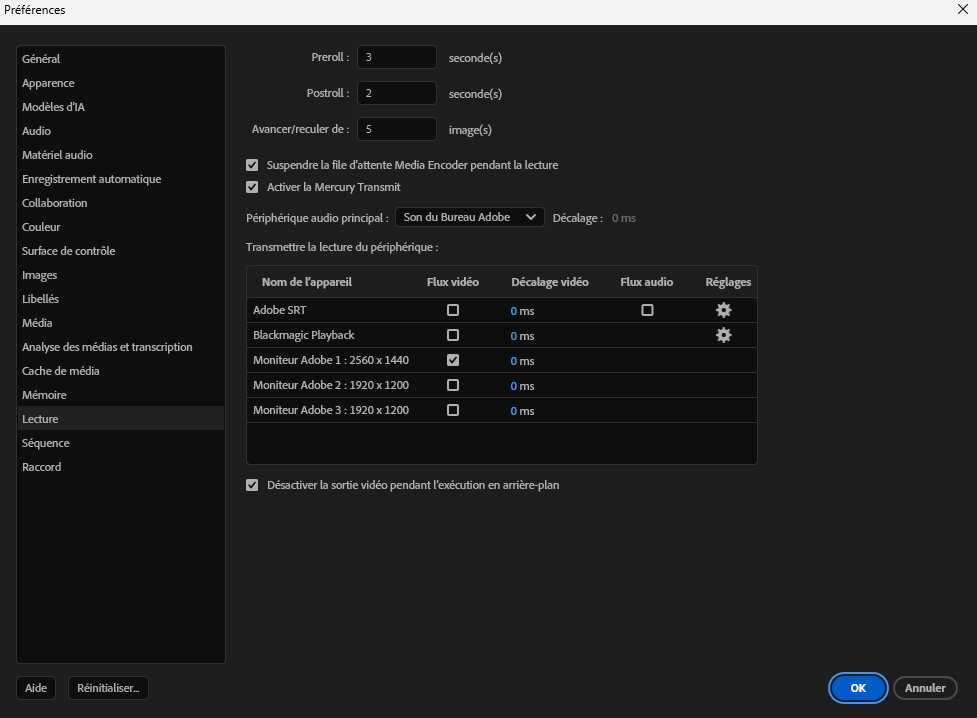Toggle Suspendre la file d'attente Media Encoder
The image size is (977, 718).
click(x=252, y=165)
